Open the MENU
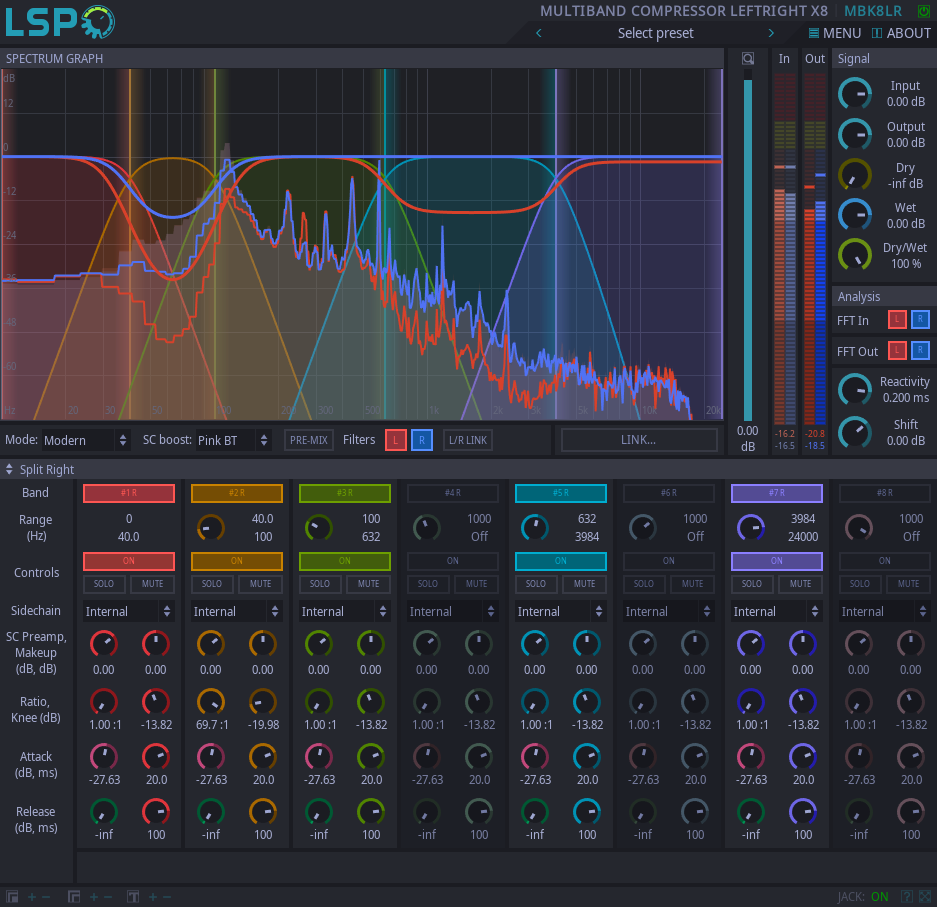 point(835,33)
